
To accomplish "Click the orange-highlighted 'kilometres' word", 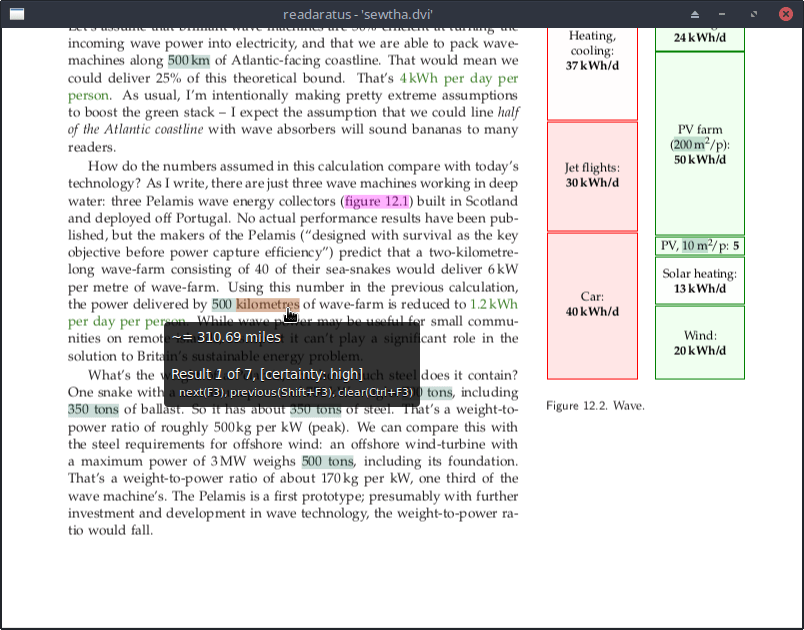I will tap(268, 304).
